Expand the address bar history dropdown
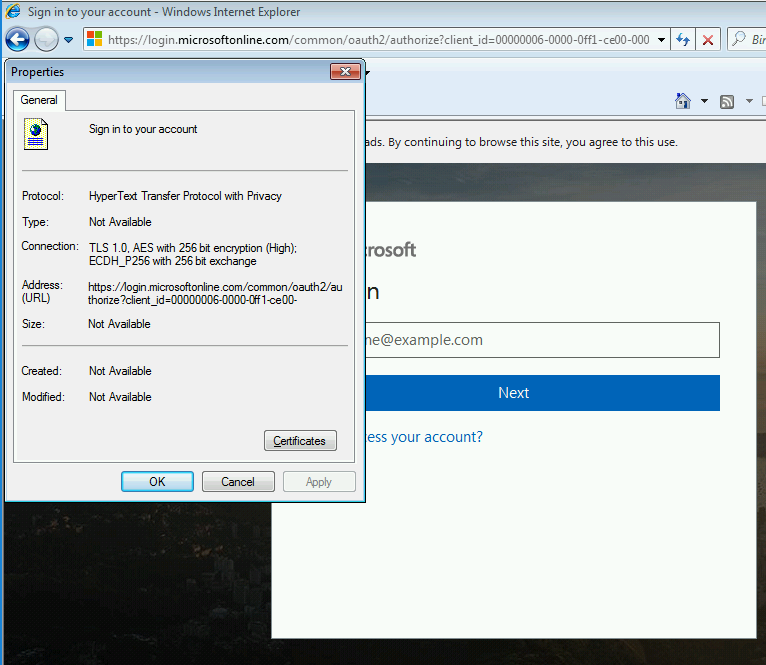The image size is (766, 665). [x=661, y=40]
